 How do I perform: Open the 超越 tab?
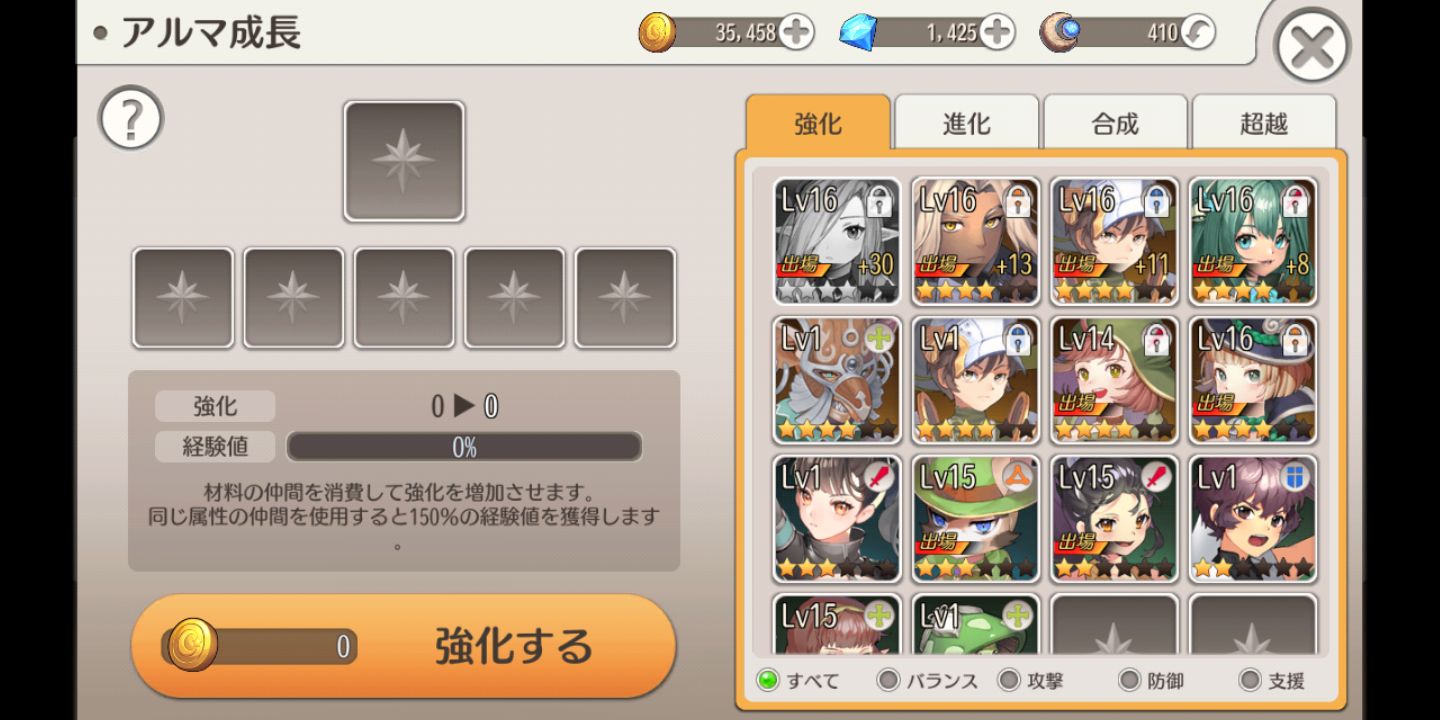[x=1264, y=123]
